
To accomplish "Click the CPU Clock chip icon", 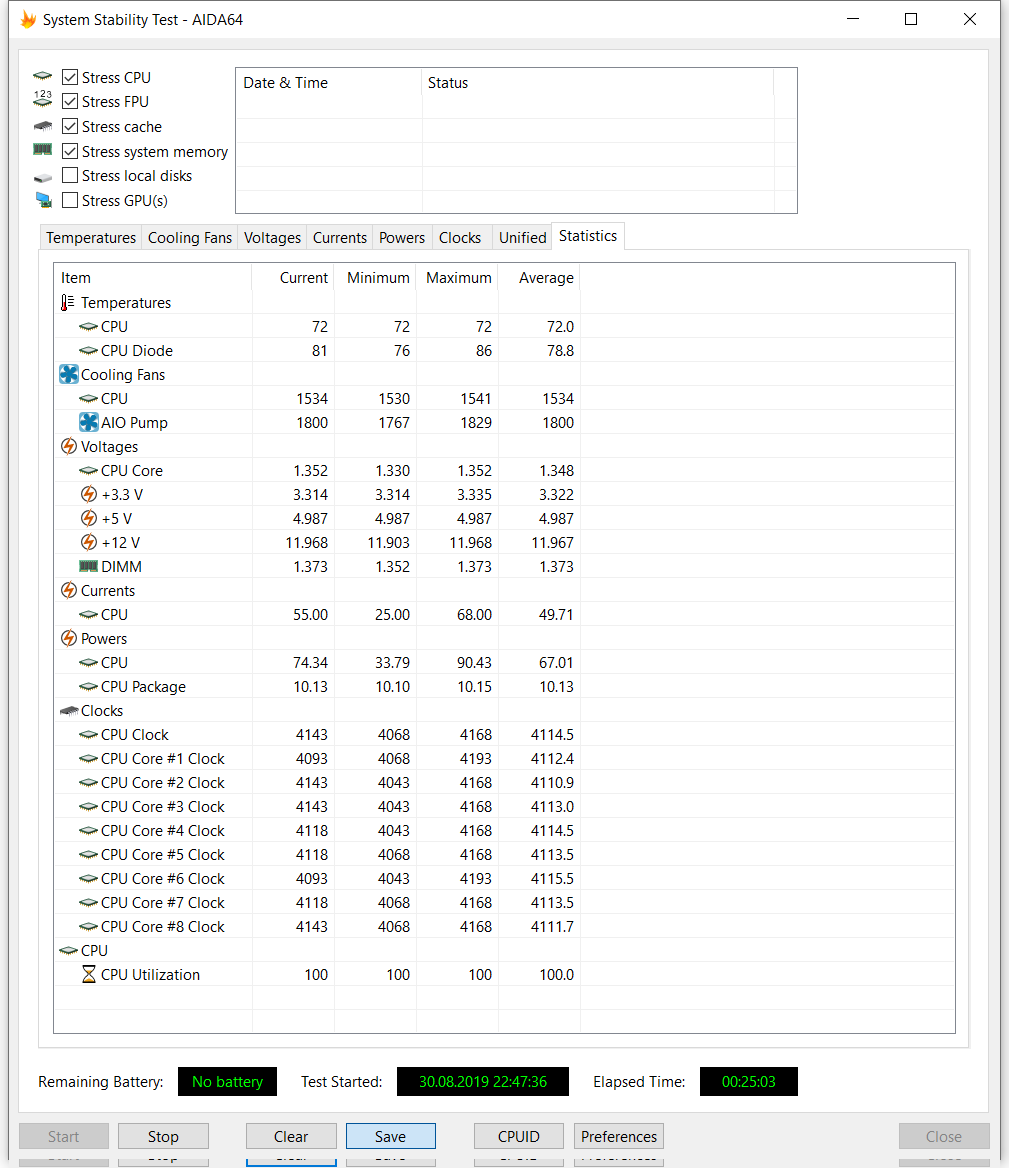I will (x=89, y=734).
